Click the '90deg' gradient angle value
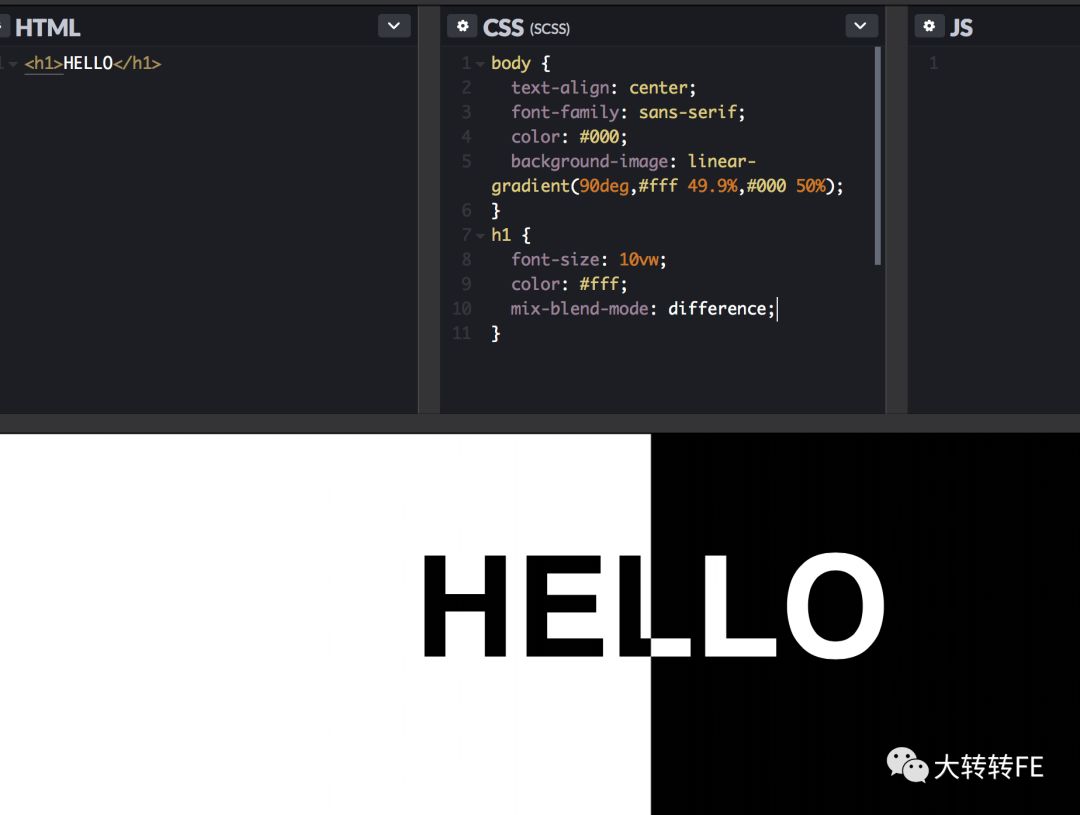 tap(603, 186)
